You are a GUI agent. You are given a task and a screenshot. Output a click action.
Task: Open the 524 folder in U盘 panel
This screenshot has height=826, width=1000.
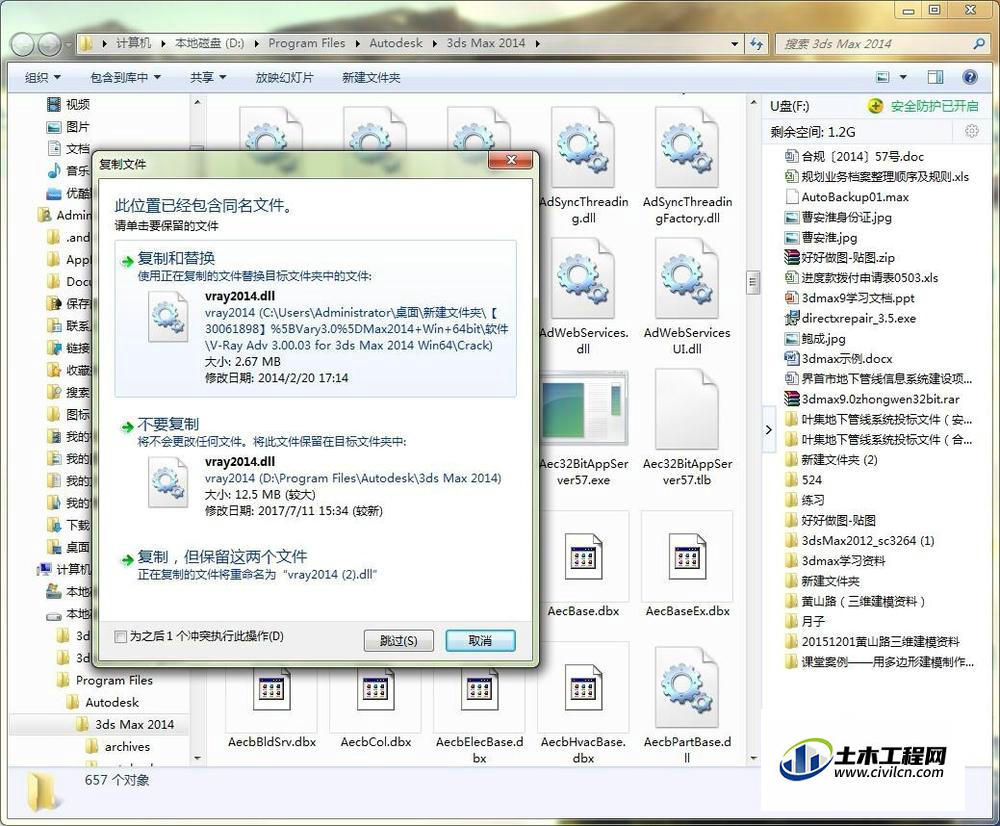pyautogui.click(x=804, y=480)
